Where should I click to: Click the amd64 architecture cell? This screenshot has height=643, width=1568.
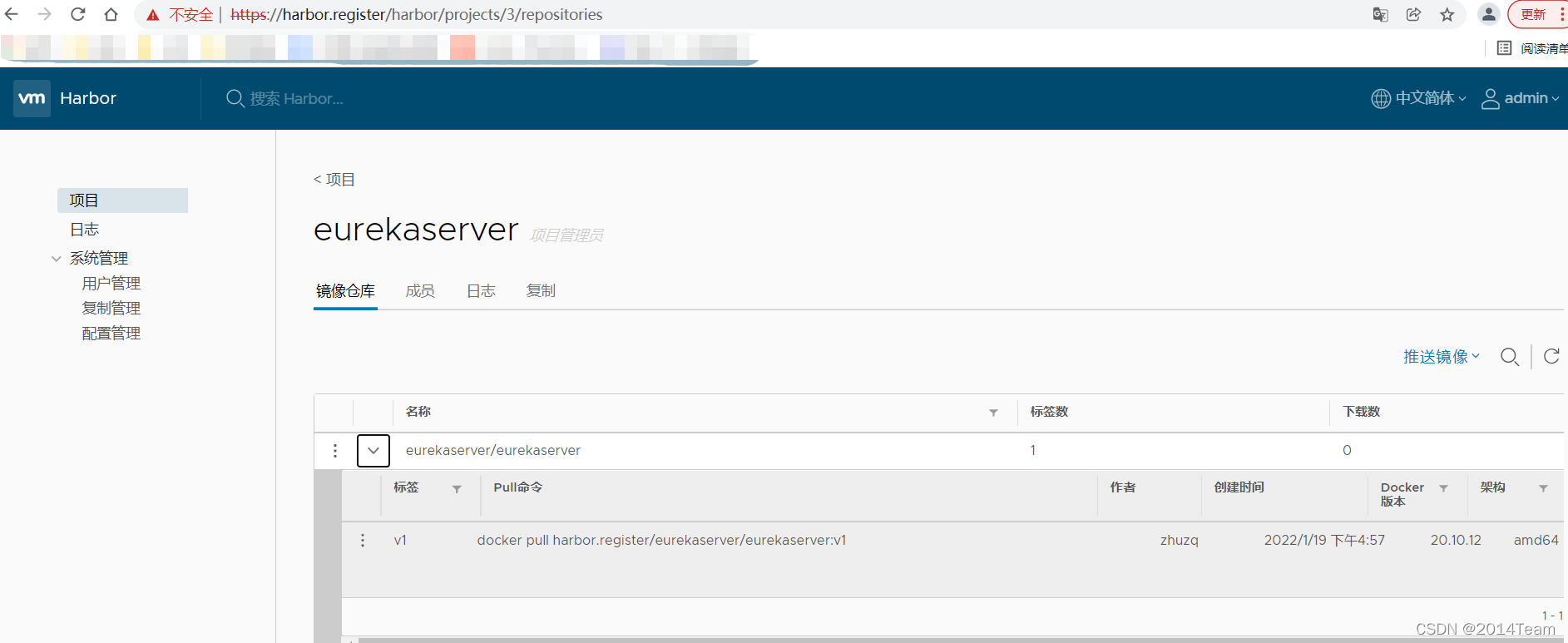coord(1536,540)
